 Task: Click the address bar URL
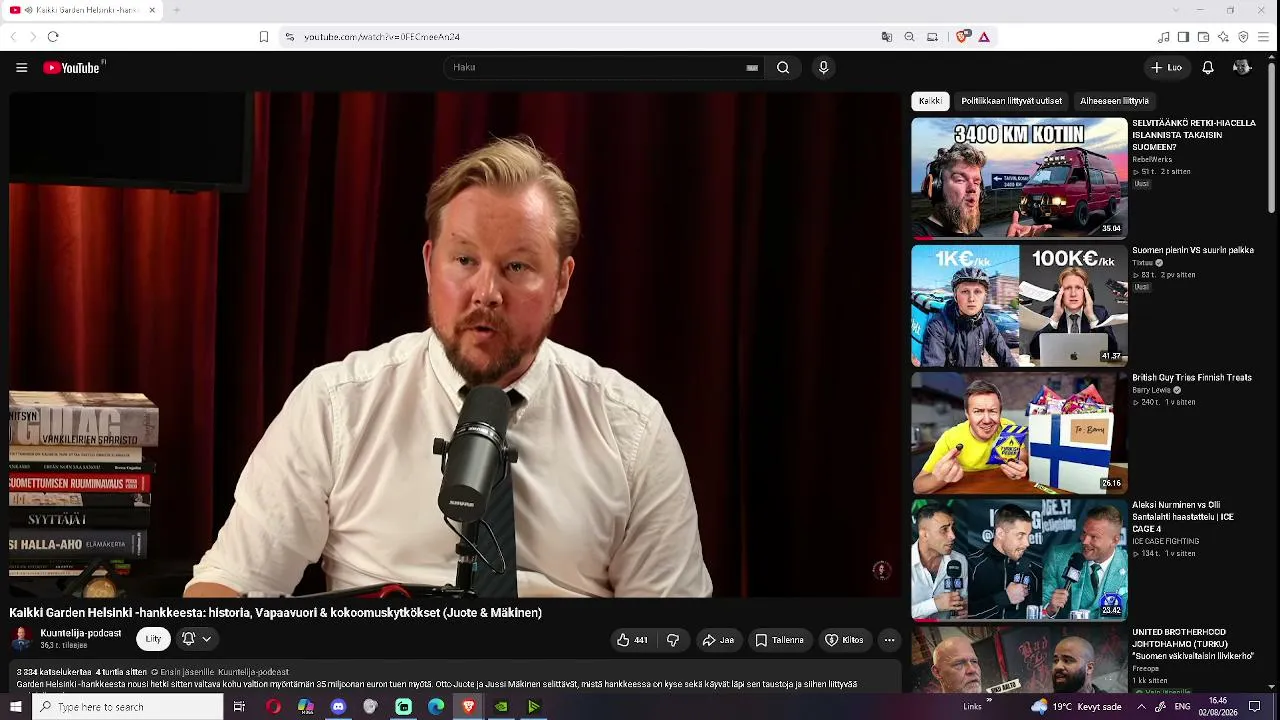(382, 37)
